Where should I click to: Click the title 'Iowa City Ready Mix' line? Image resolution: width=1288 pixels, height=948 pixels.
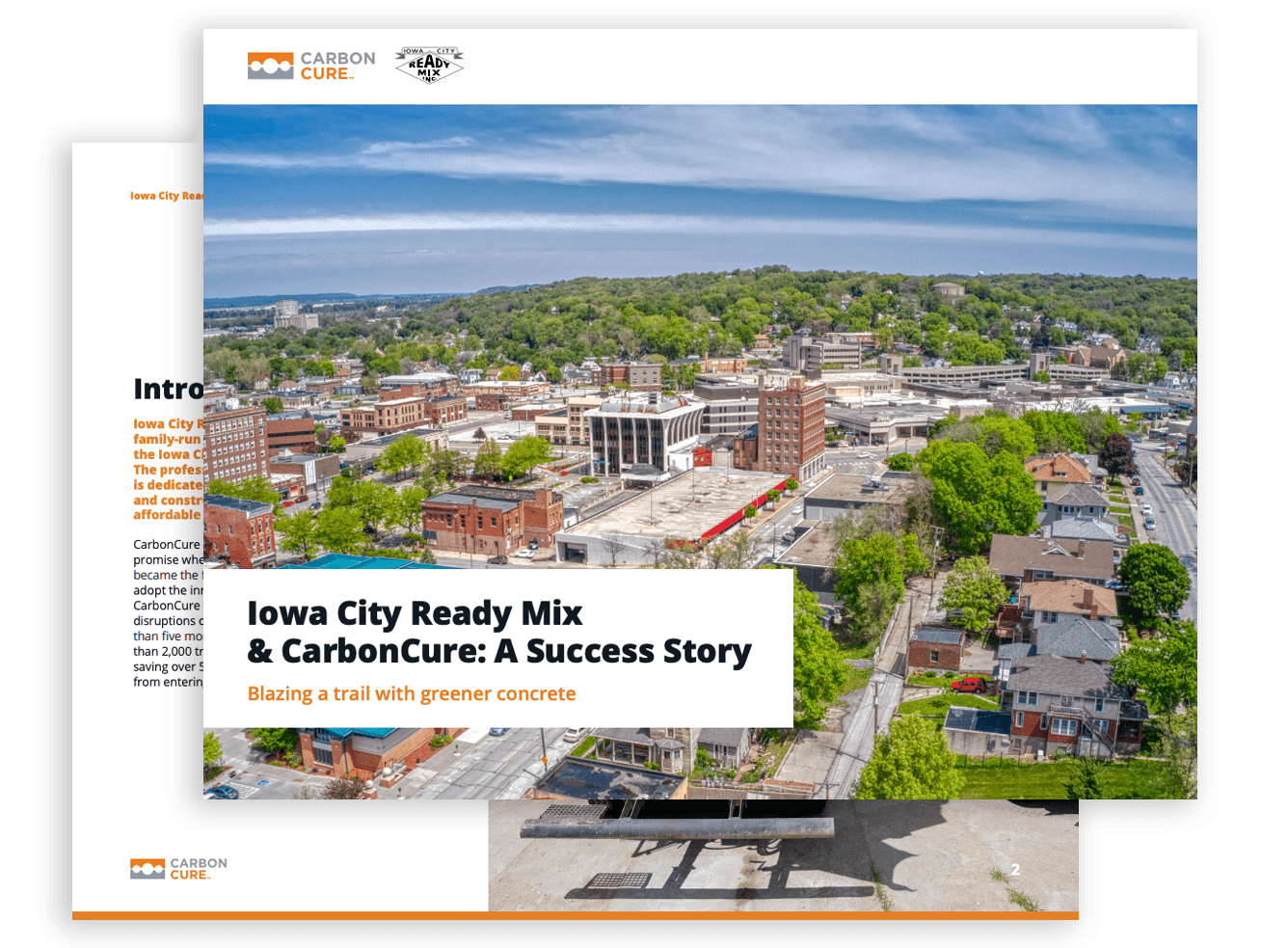[x=415, y=613]
